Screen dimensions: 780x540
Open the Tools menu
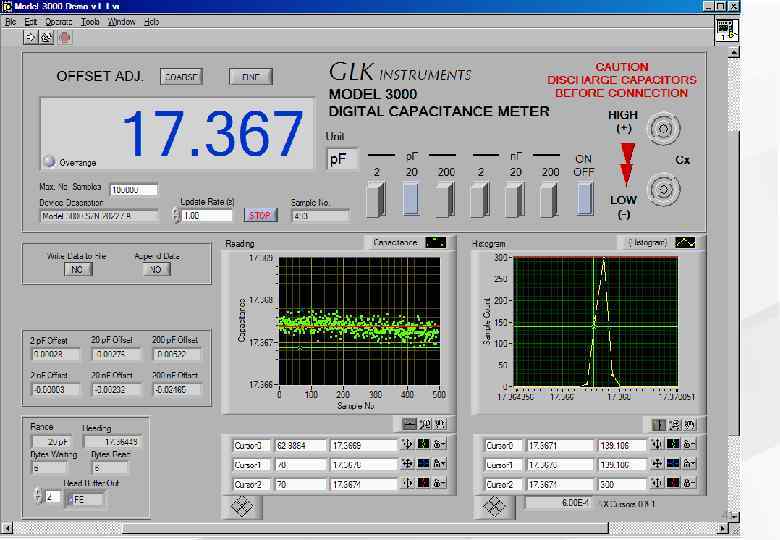90,21
